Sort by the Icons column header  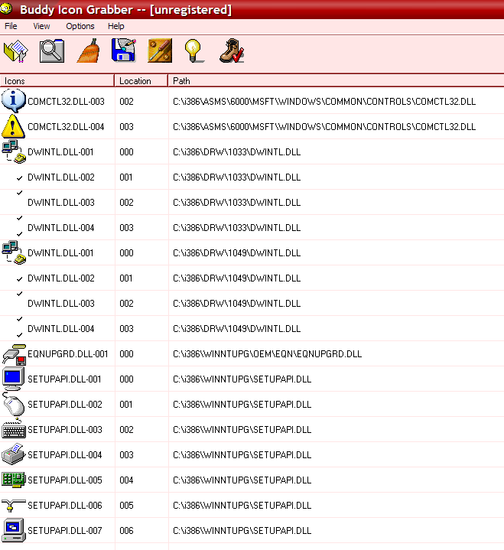[x=57, y=81]
